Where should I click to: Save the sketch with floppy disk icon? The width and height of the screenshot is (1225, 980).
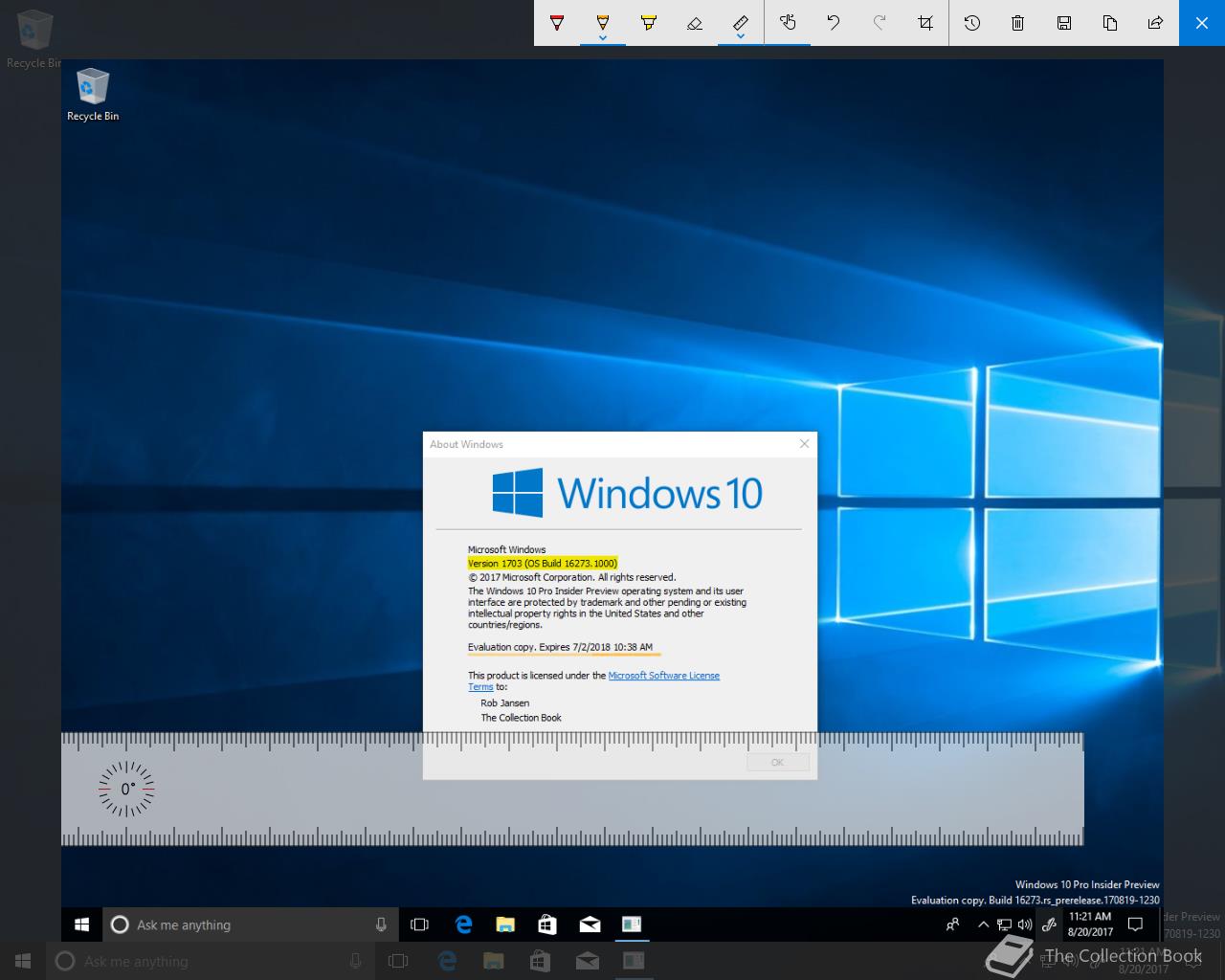point(1064,22)
